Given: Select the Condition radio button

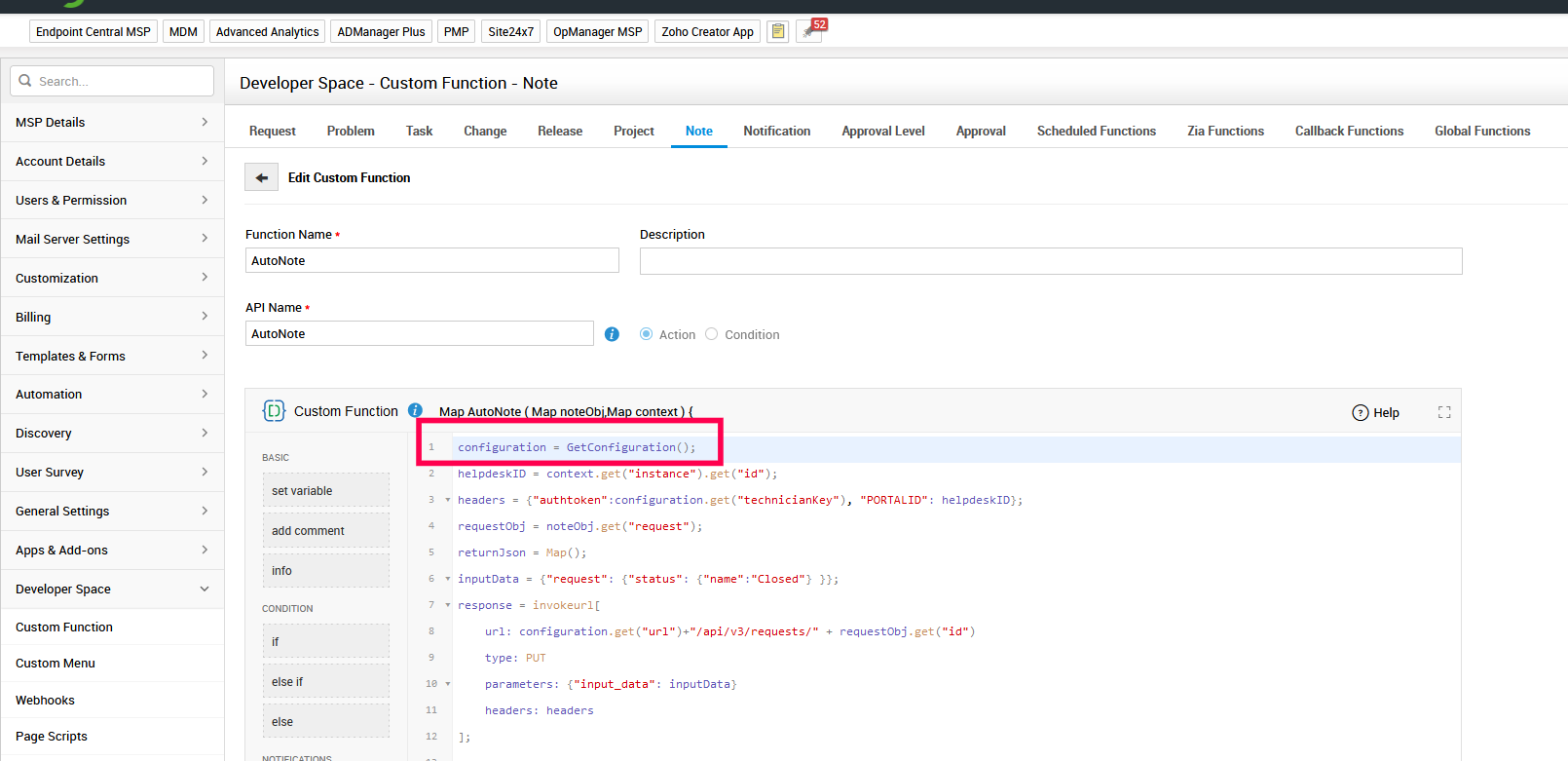Looking at the screenshot, I should click(x=712, y=334).
